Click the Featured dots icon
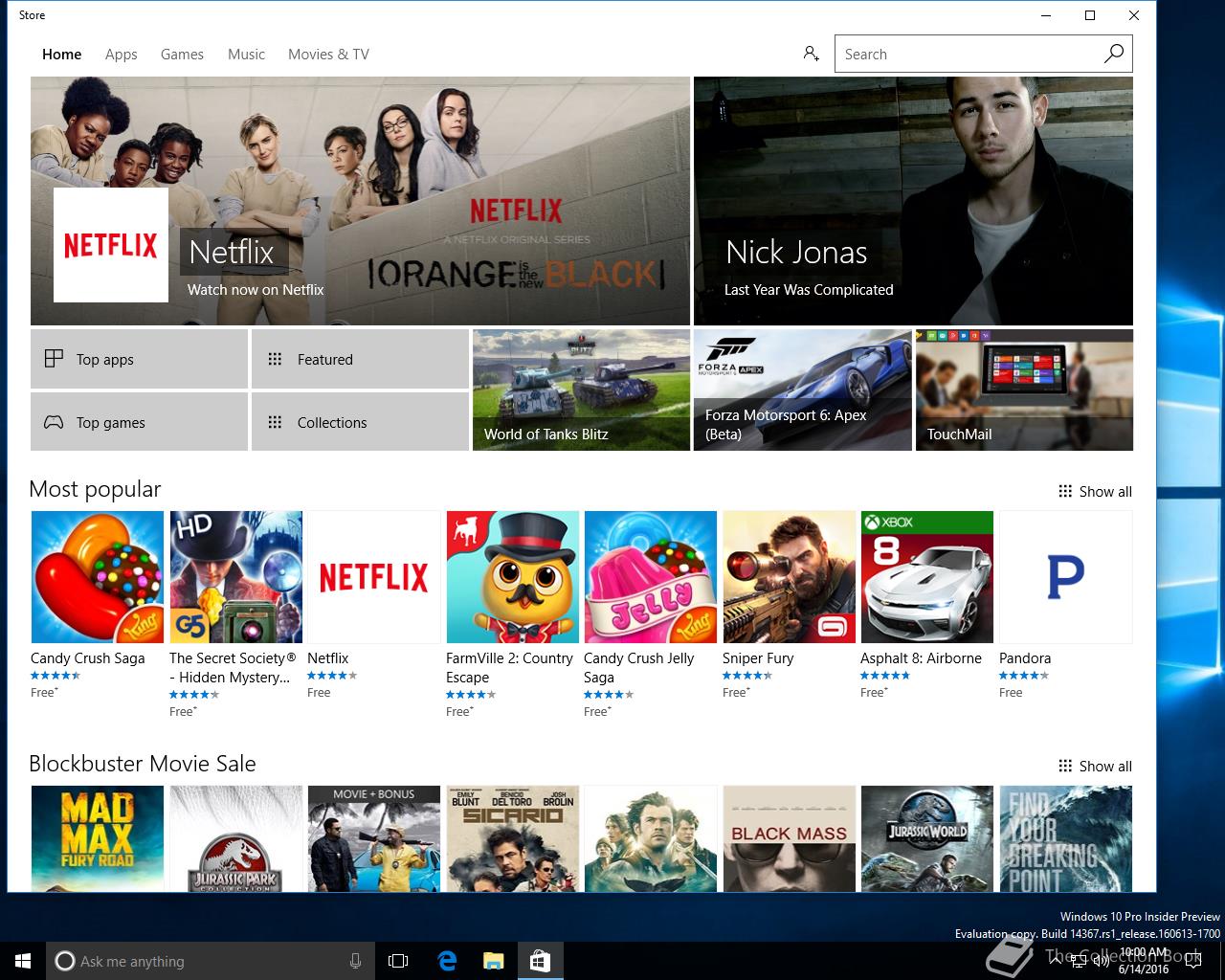 coord(275,359)
